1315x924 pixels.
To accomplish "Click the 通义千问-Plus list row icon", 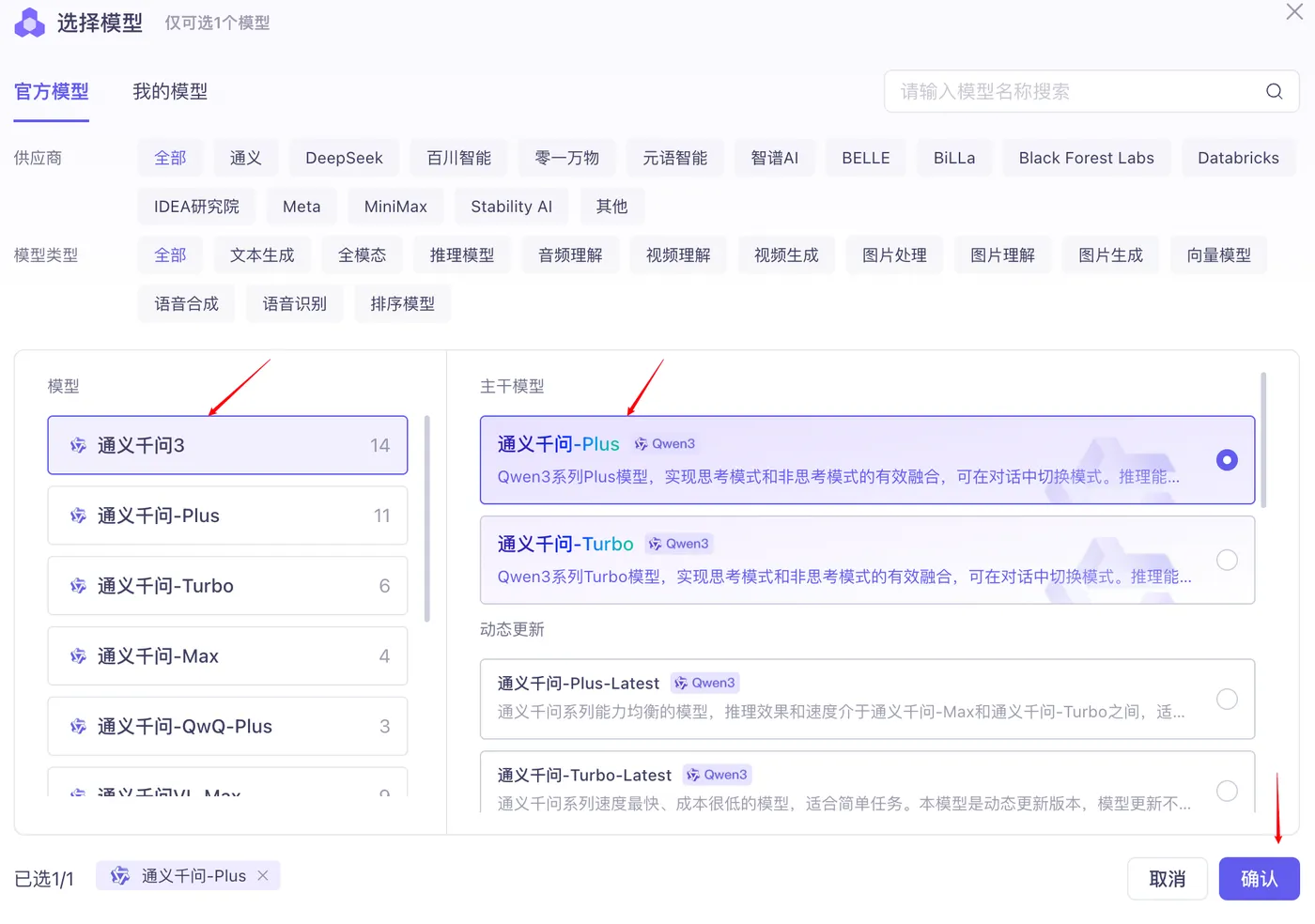I will tap(79, 516).
